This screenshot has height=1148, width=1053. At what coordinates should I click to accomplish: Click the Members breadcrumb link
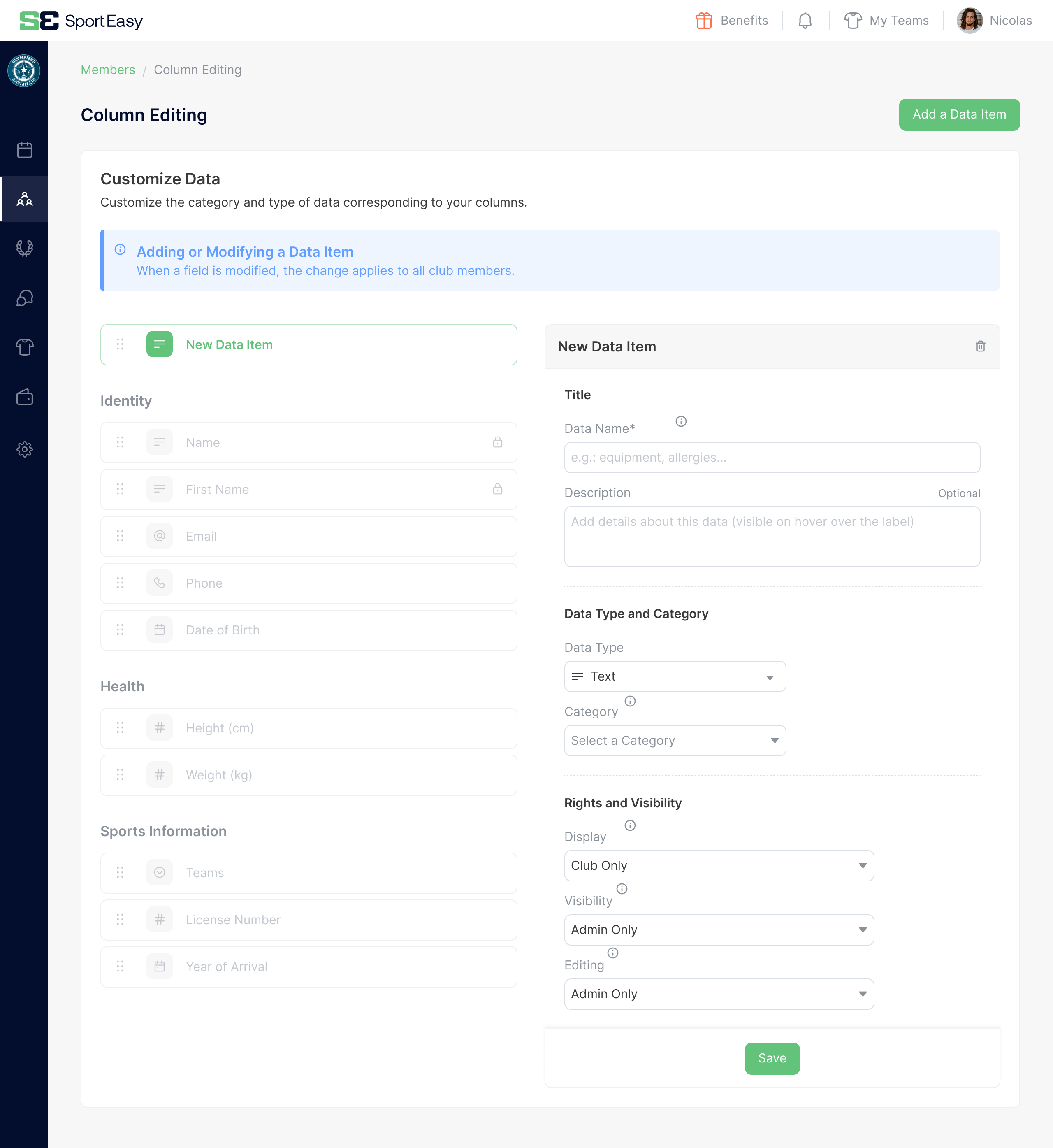pos(108,70)
